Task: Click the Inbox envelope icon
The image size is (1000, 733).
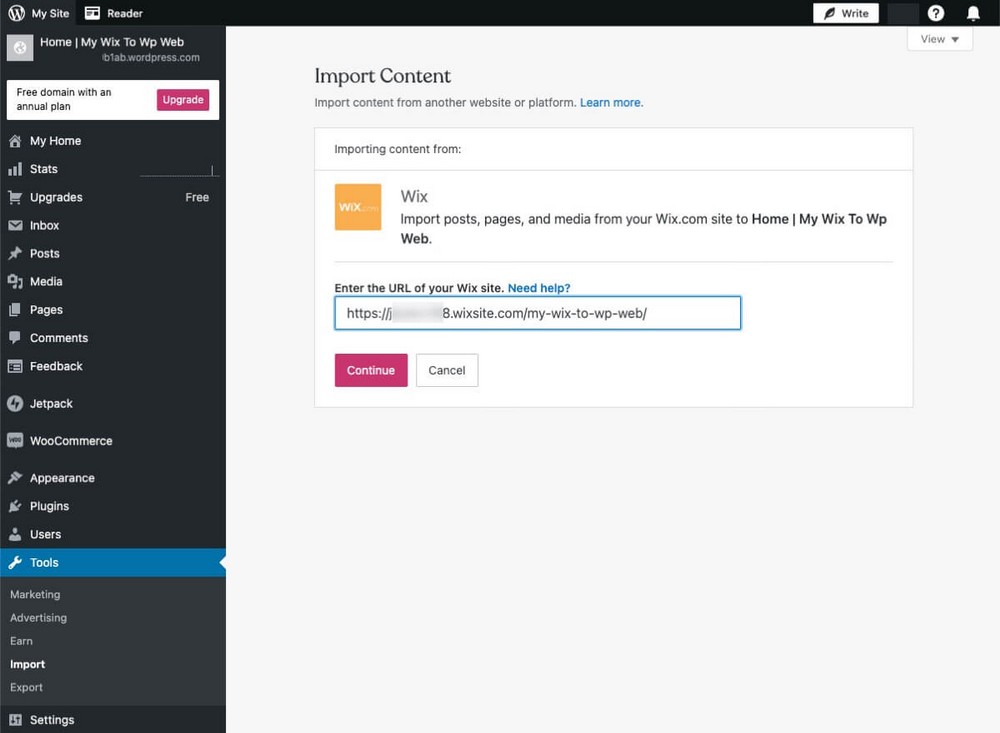Action: pos(15,225)
